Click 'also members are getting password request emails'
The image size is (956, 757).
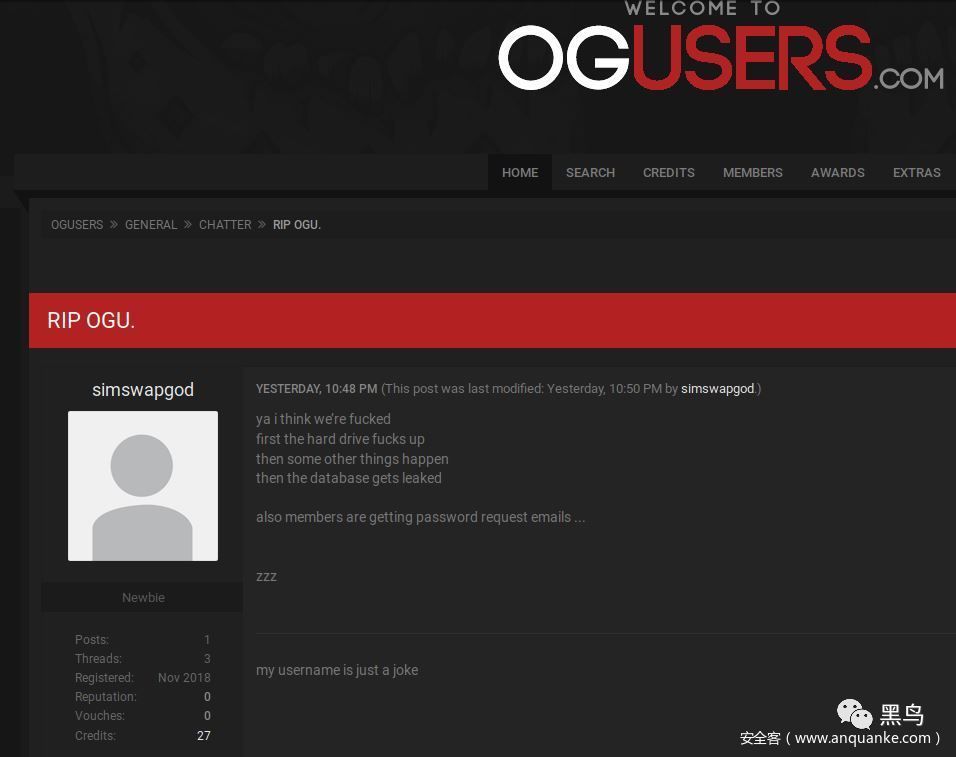413,517
